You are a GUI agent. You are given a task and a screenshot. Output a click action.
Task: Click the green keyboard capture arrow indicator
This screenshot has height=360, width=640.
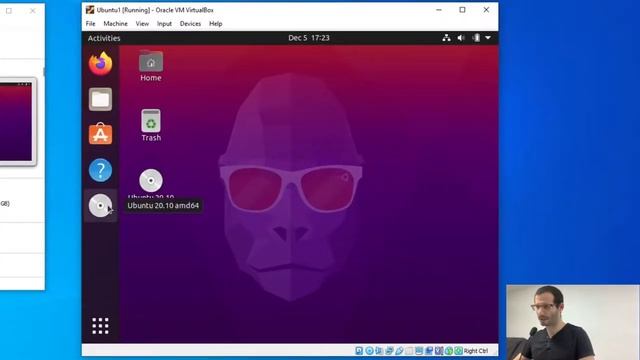coord(458,351)
